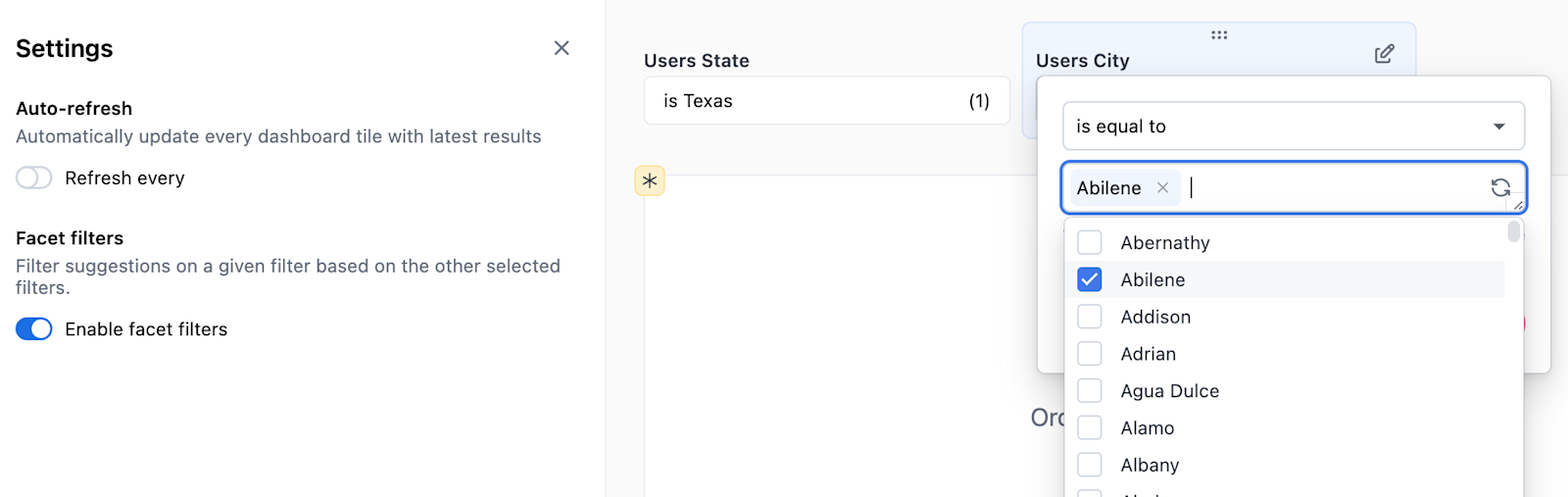Tick the Albany city option
The image size is (1568, 497).
coord(1089,466)
